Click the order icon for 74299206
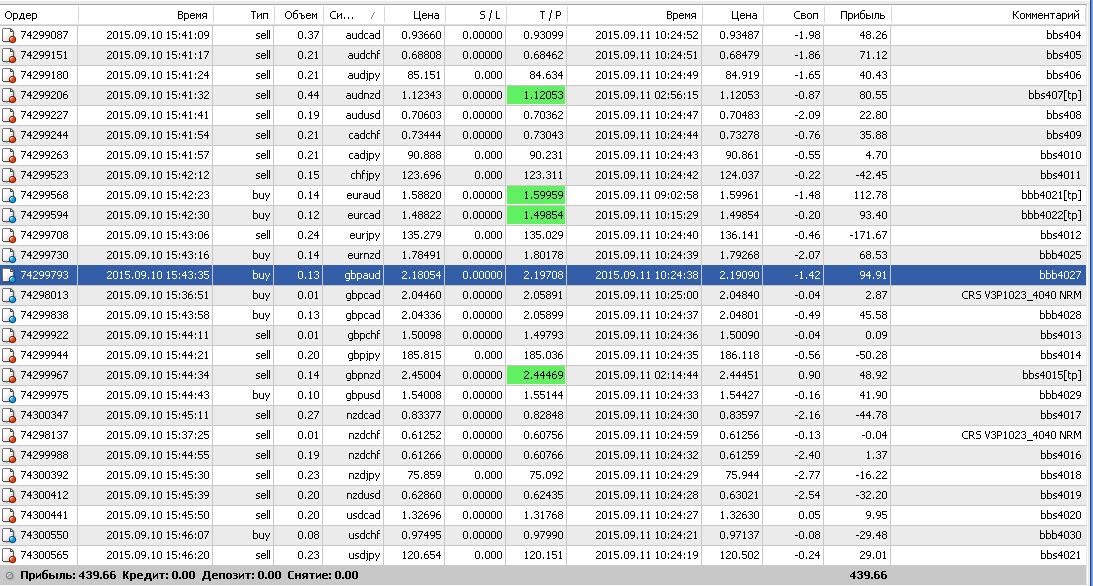The height and width of the screenshot is (586, 1093). pos(9,95)
